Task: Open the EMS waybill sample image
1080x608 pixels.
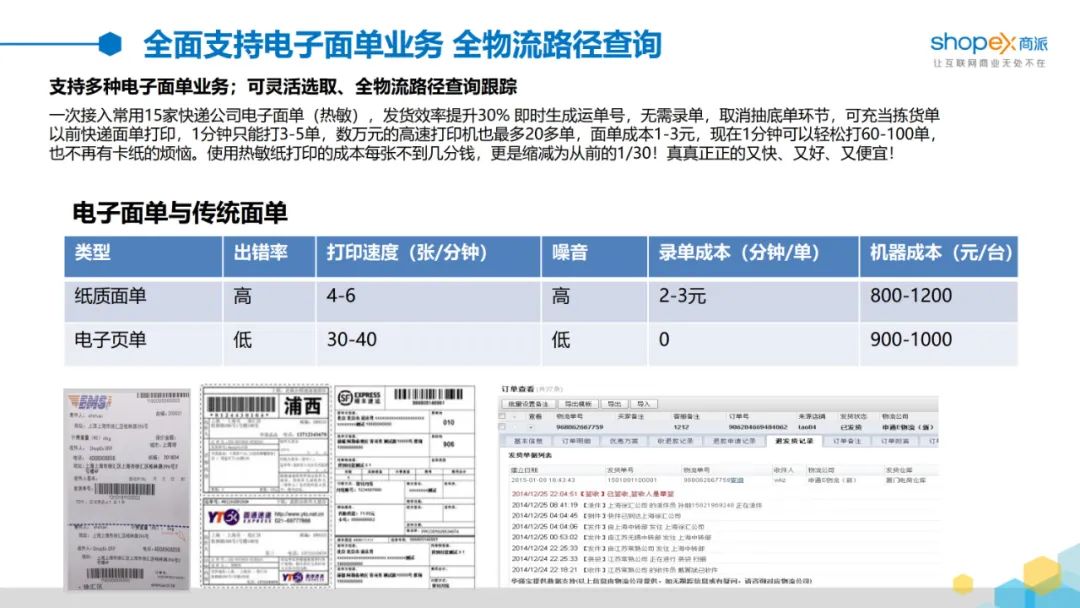Action: pyautogui.click(x=127, y=490)
